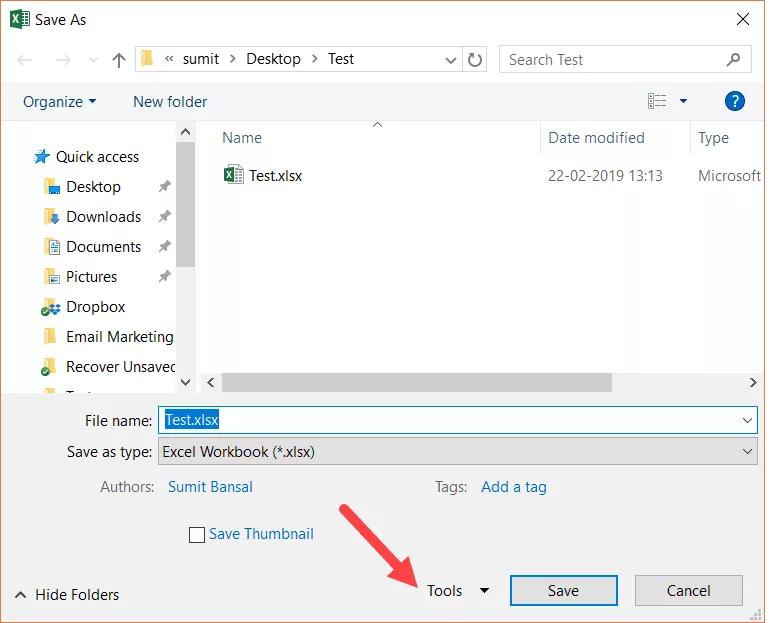This screenshot has width=781, height=623.
Task: Select the Test.xlsx file
Action: pos(275,176)
